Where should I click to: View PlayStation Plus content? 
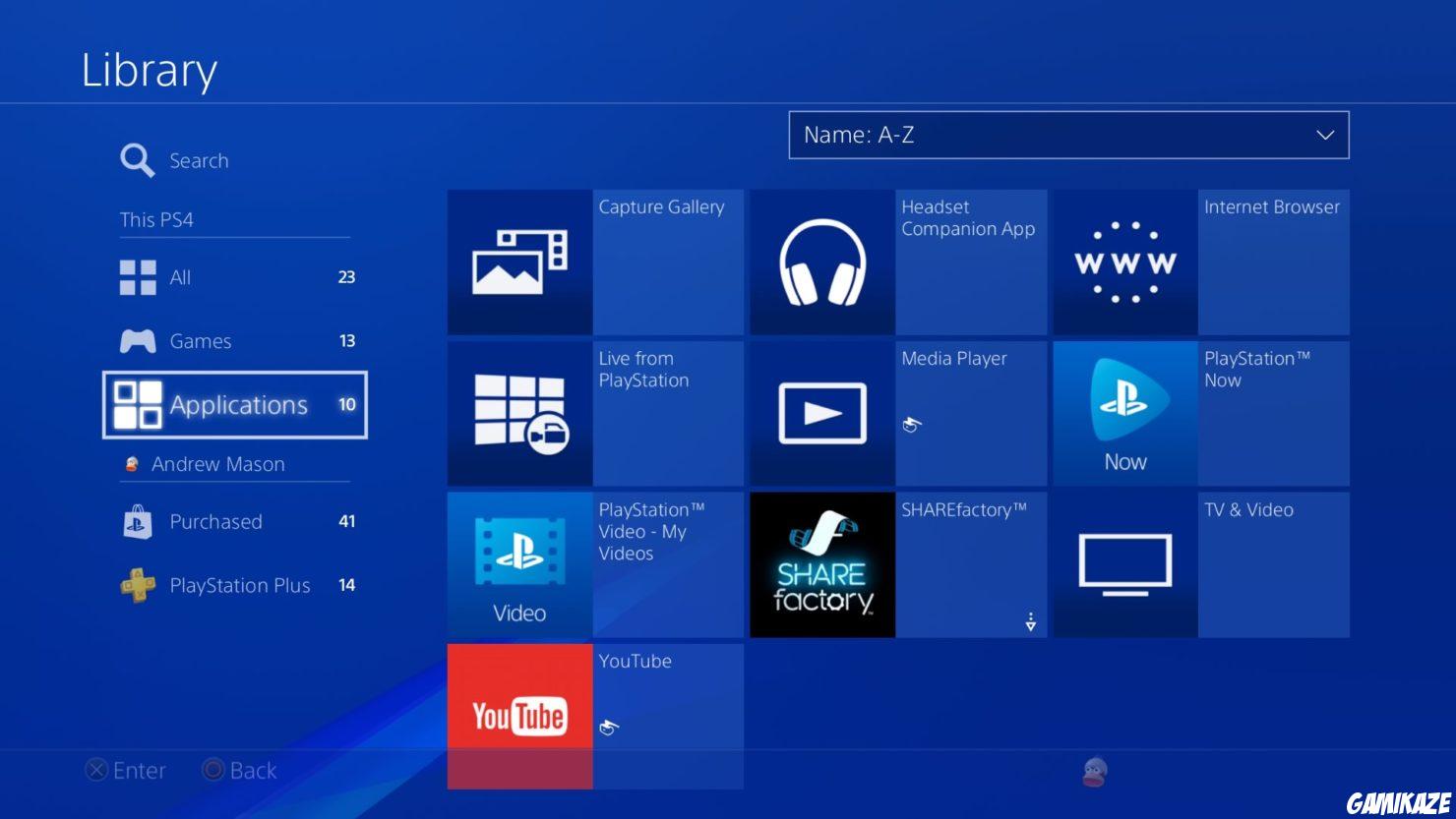pyautogui.click(x=239, y=584)
